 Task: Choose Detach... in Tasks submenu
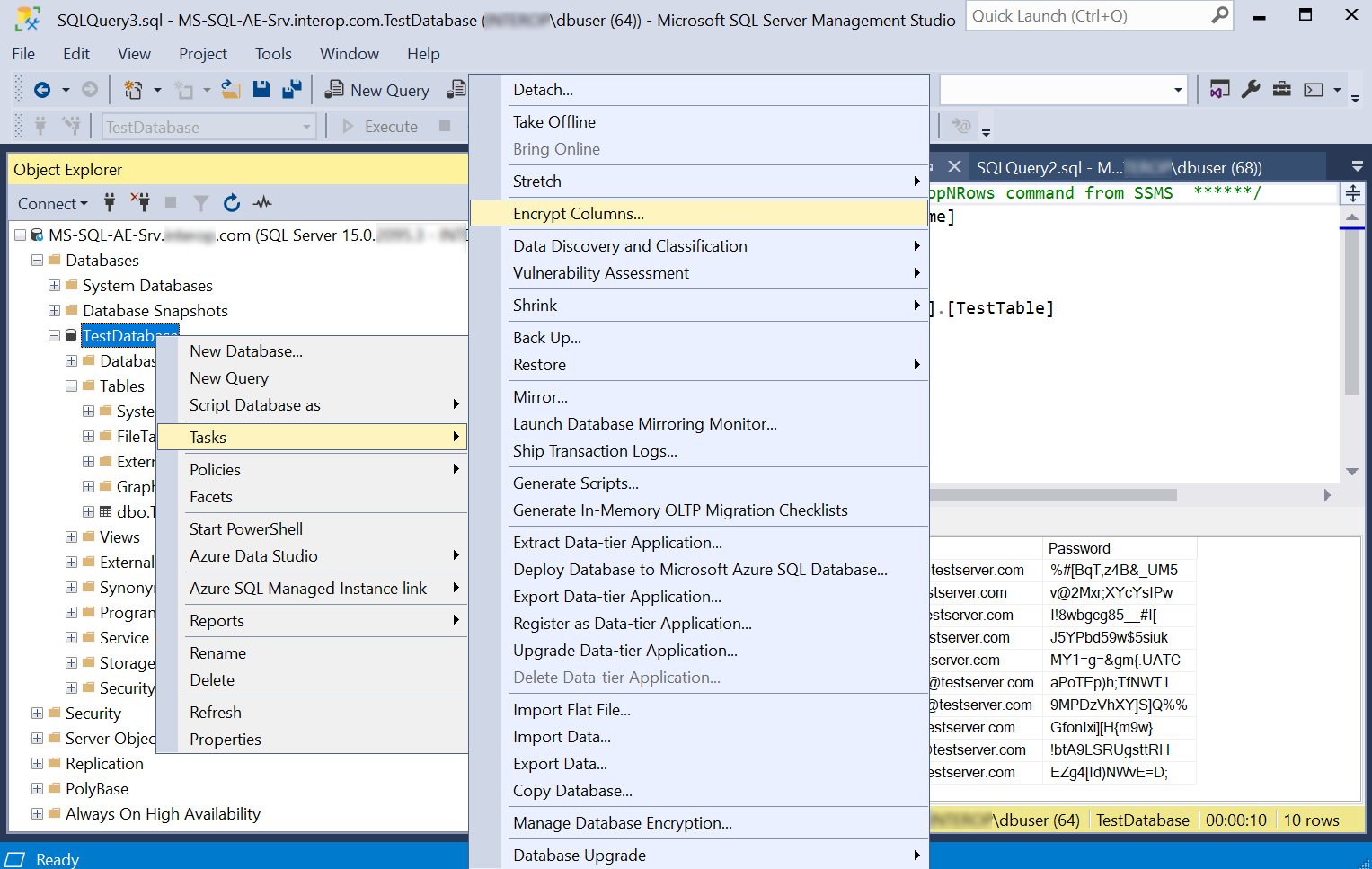[699, 90]
